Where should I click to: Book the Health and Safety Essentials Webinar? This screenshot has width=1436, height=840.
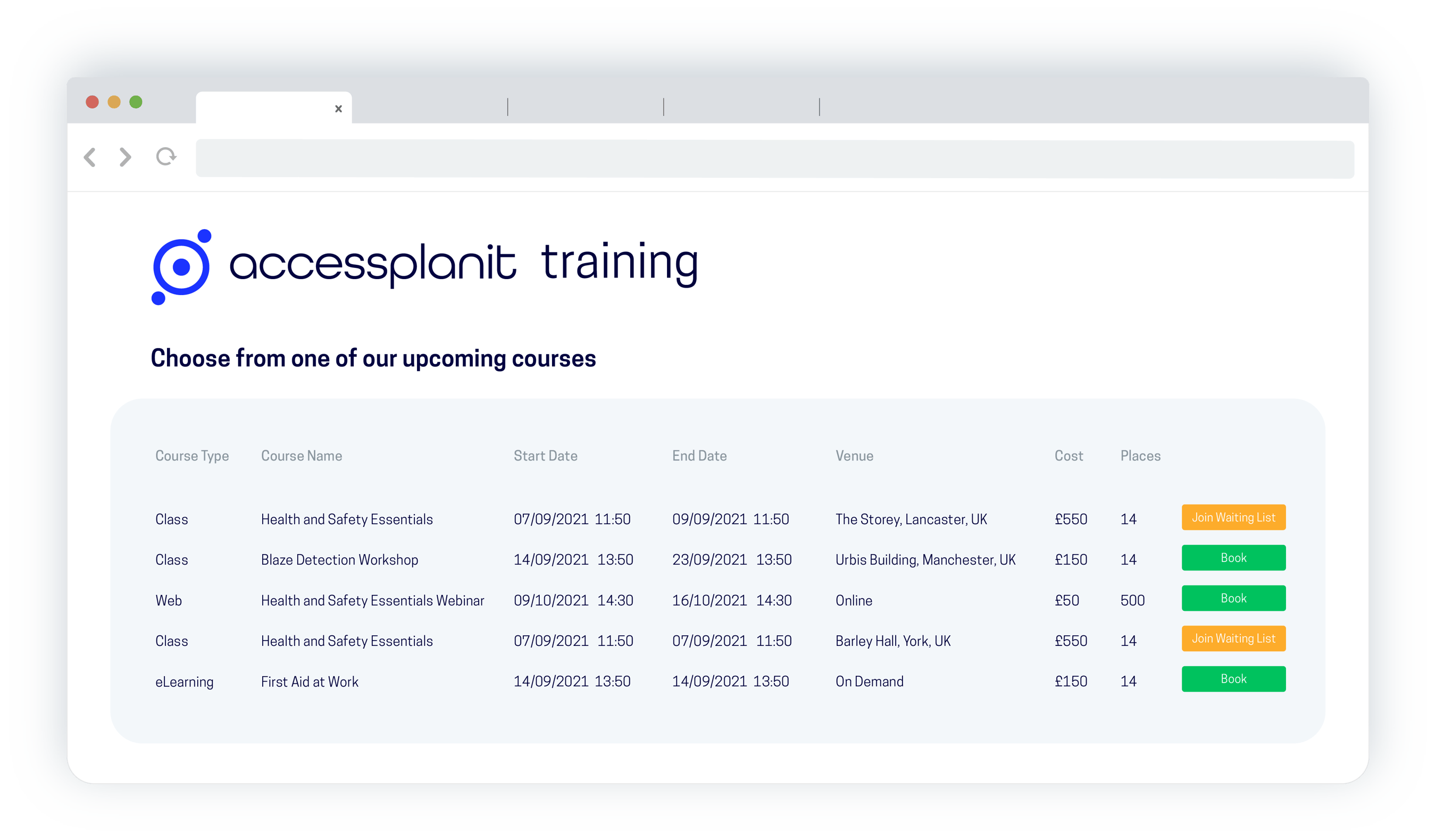point(1233,599)
